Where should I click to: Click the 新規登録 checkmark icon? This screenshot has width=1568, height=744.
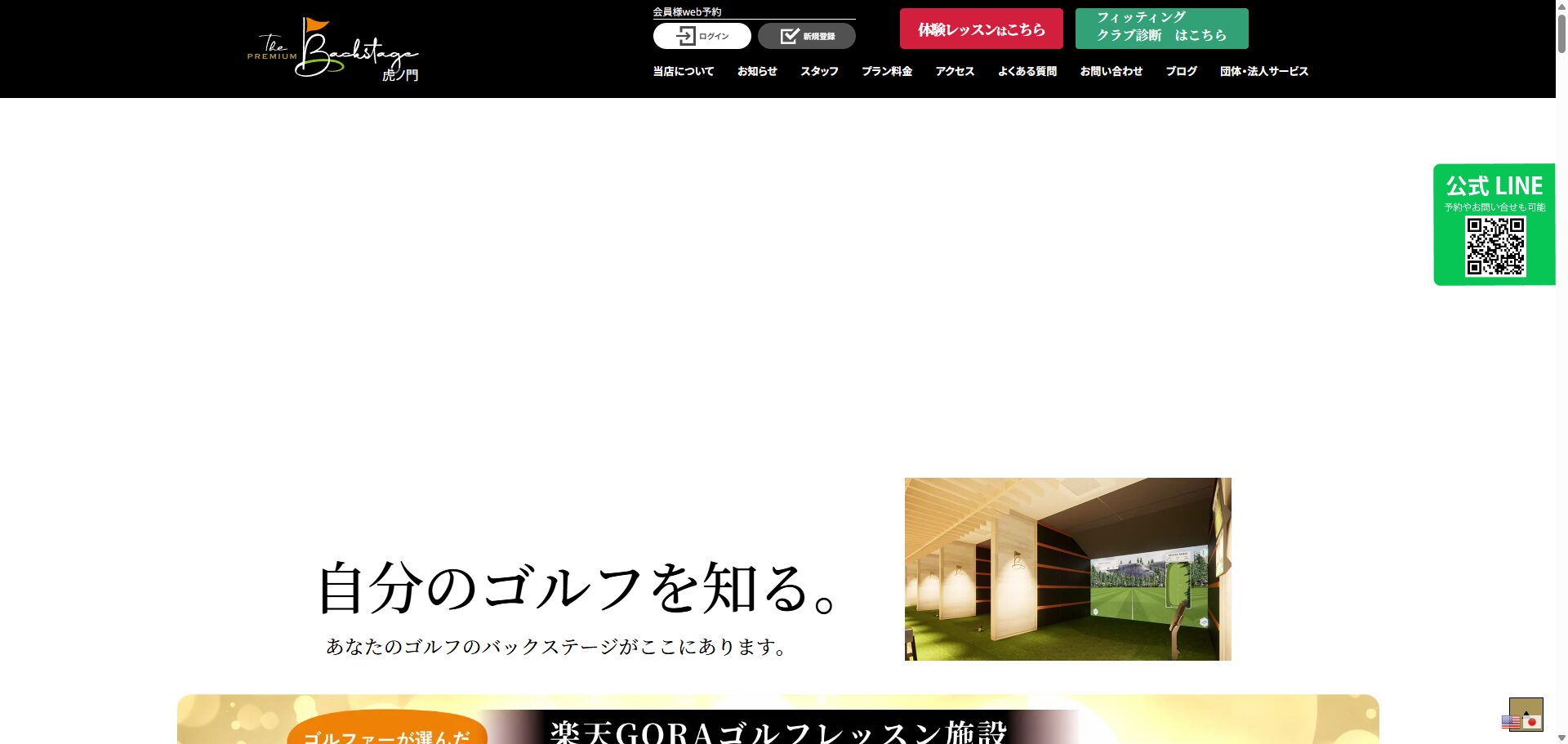click(789, 36)
